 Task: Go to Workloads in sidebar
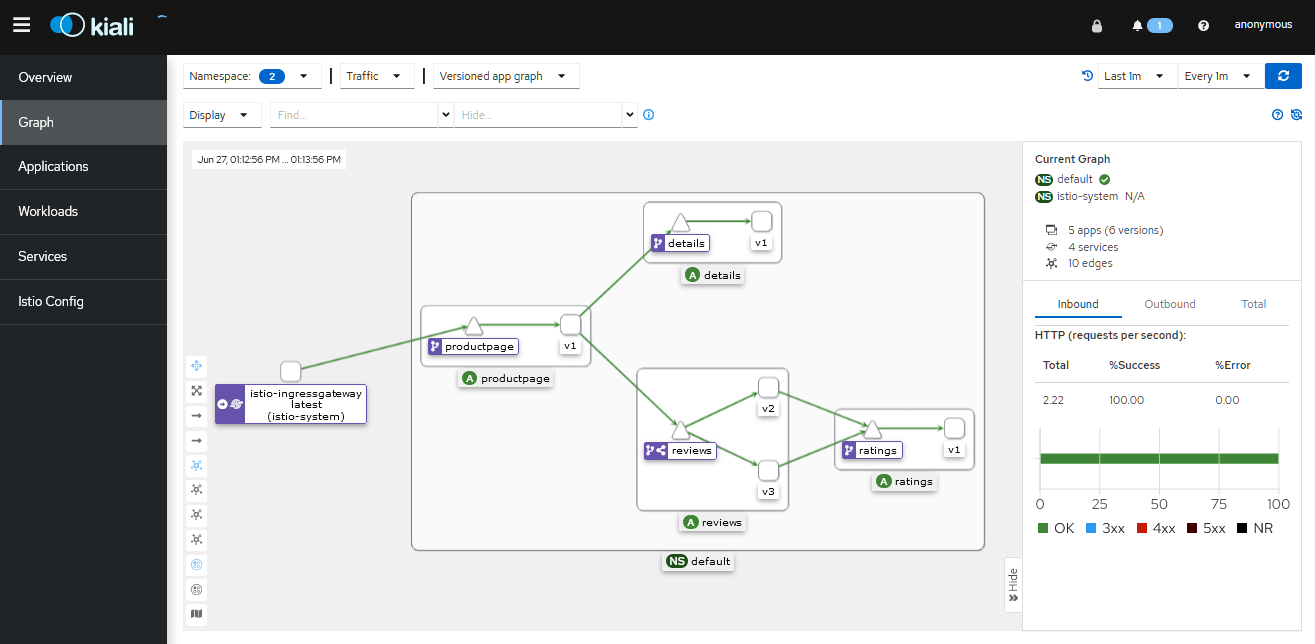48,212
